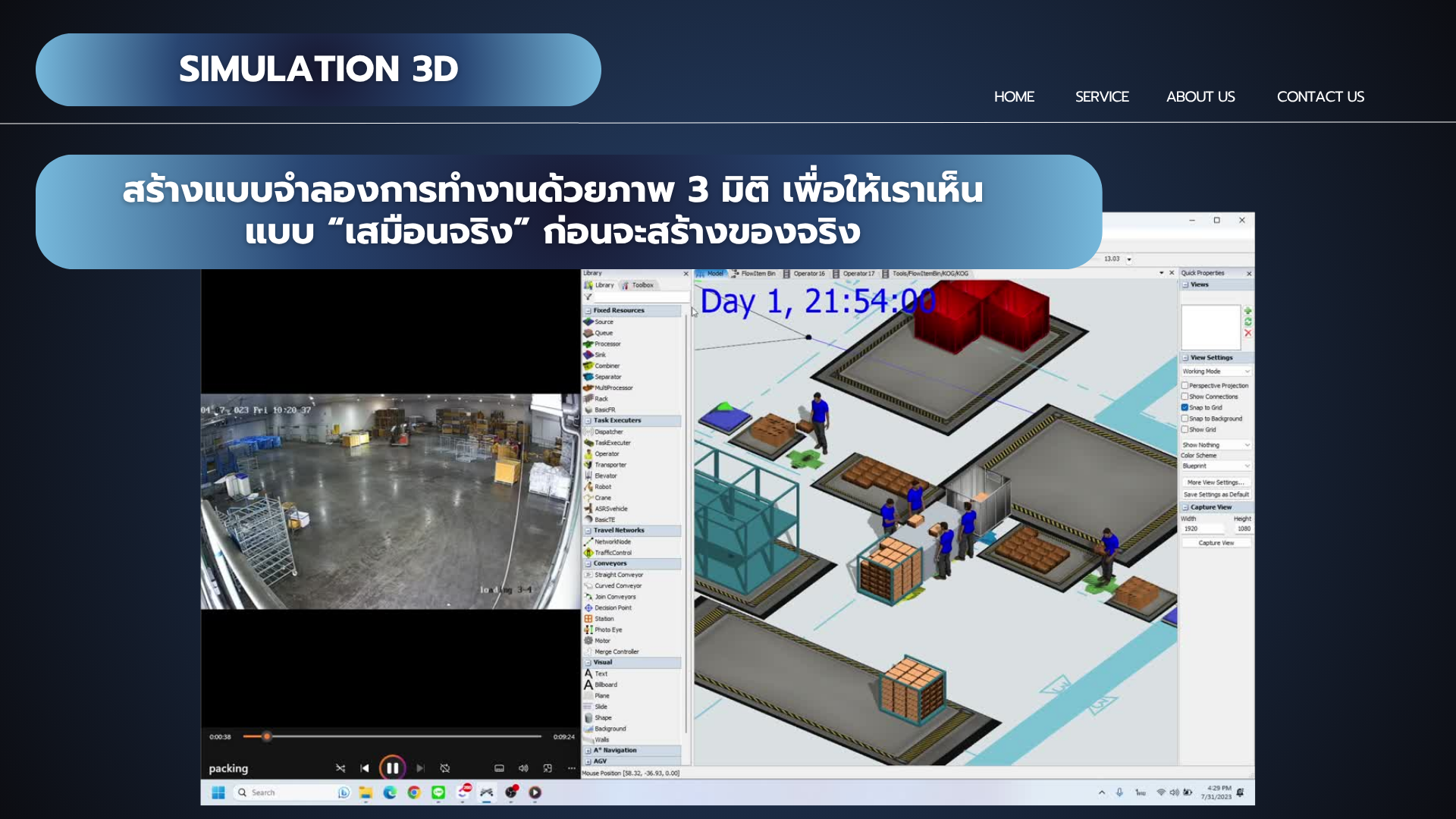
Task: Open the Show Nothing dropdown
Action: (1216, 445)
